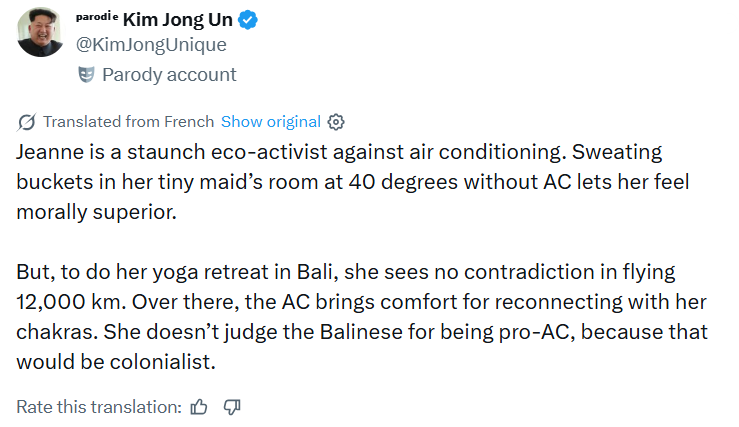The image size is (739, 427).
Task: Click the 'Translated from French' notice
Action: coord(129,122)
